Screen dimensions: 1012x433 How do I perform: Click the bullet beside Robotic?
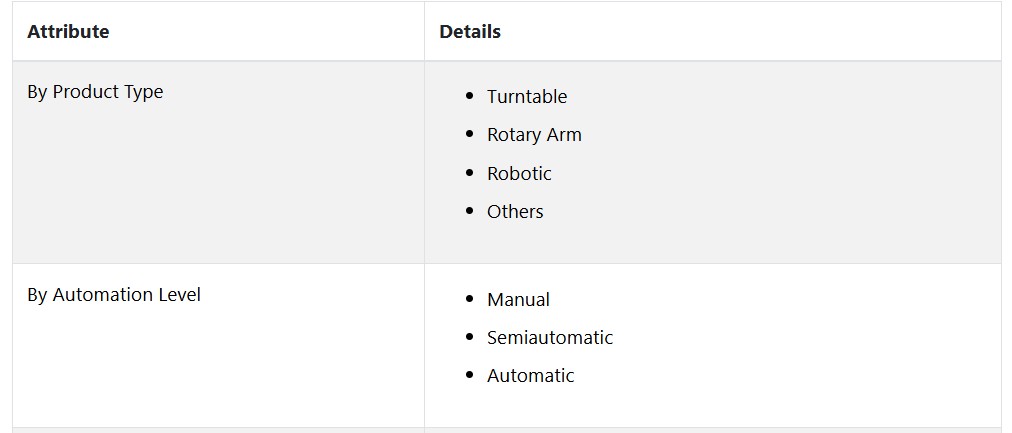pos(469,173)
